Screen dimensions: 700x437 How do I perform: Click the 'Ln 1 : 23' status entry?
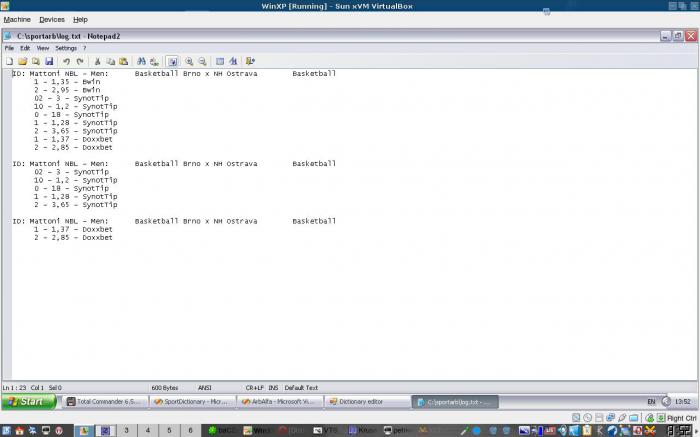tap(14, 388)
